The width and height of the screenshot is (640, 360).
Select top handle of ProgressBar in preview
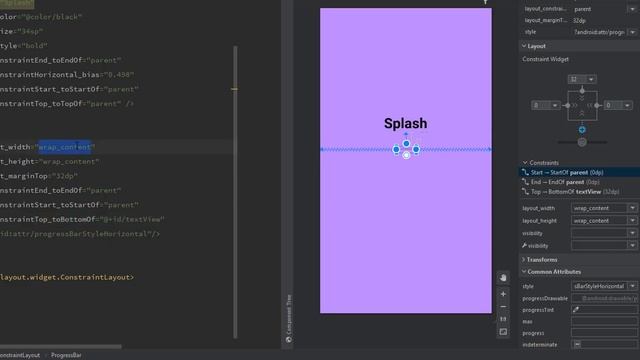pos(406,144)
